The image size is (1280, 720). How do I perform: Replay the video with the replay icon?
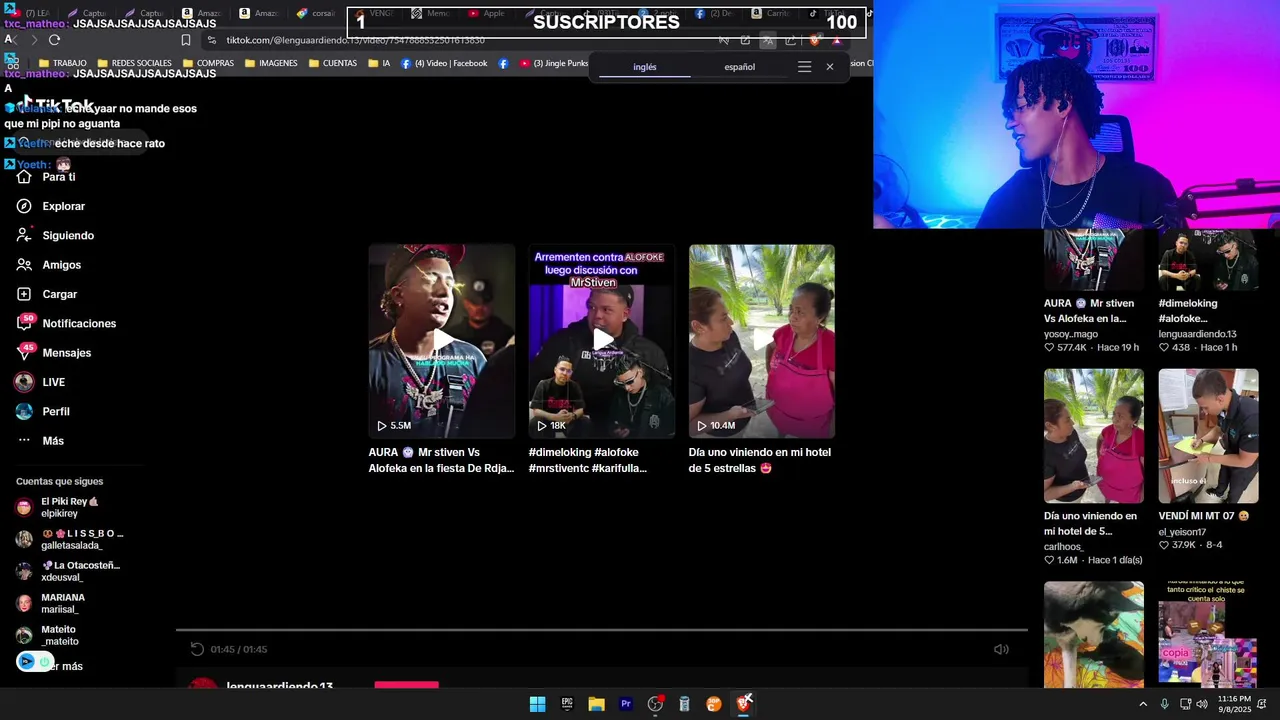[x=197, y=649]
